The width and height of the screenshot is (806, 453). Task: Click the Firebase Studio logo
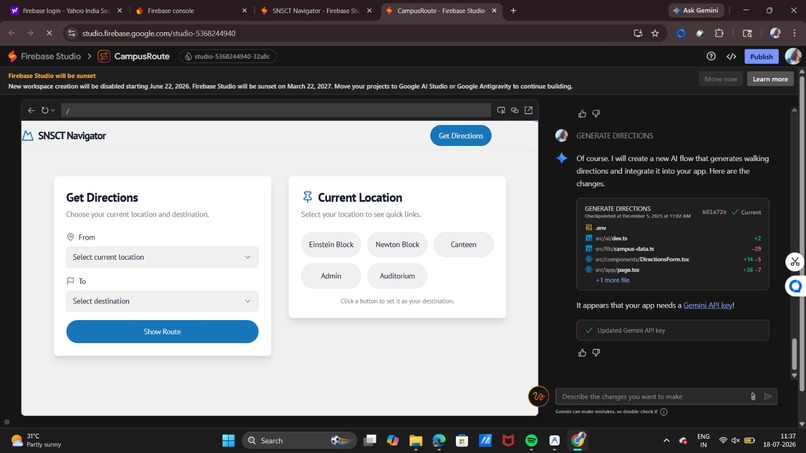click(x=13, y=56)
